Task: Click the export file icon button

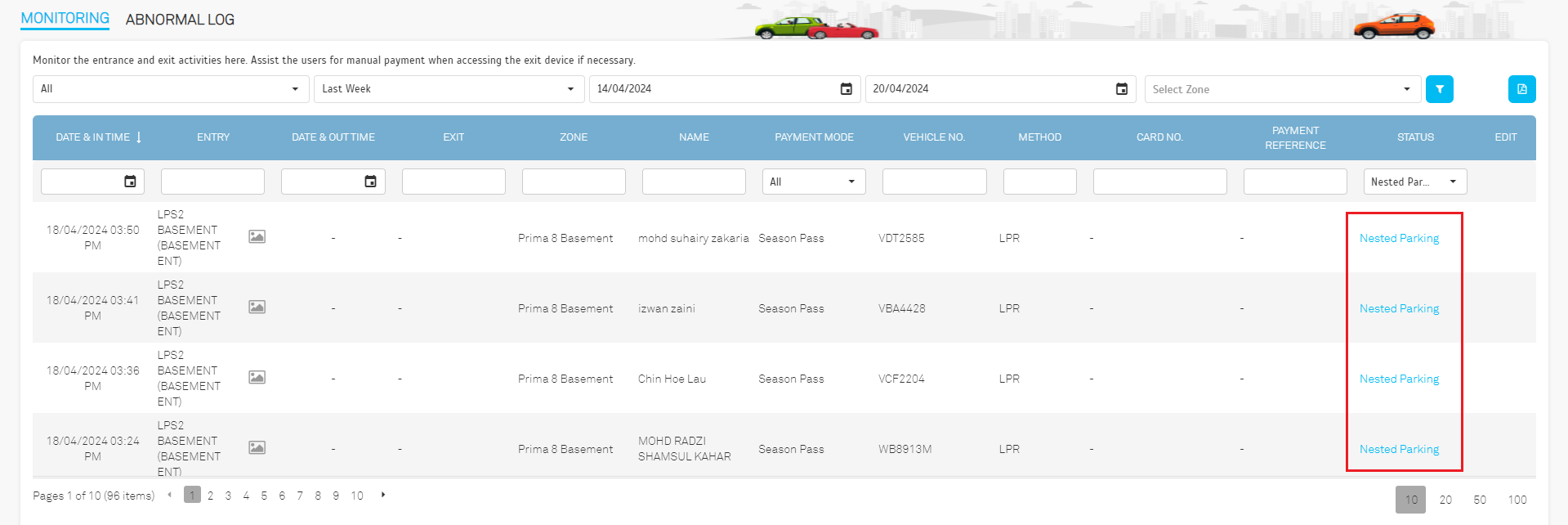Action: (1521, 89)
